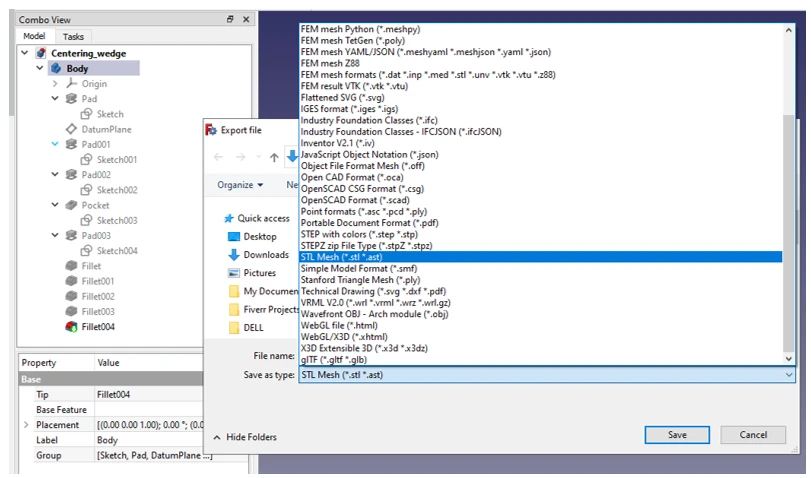Click the Body icon in model tree
This screenshot has width=811, height=478.
[56, 68]
